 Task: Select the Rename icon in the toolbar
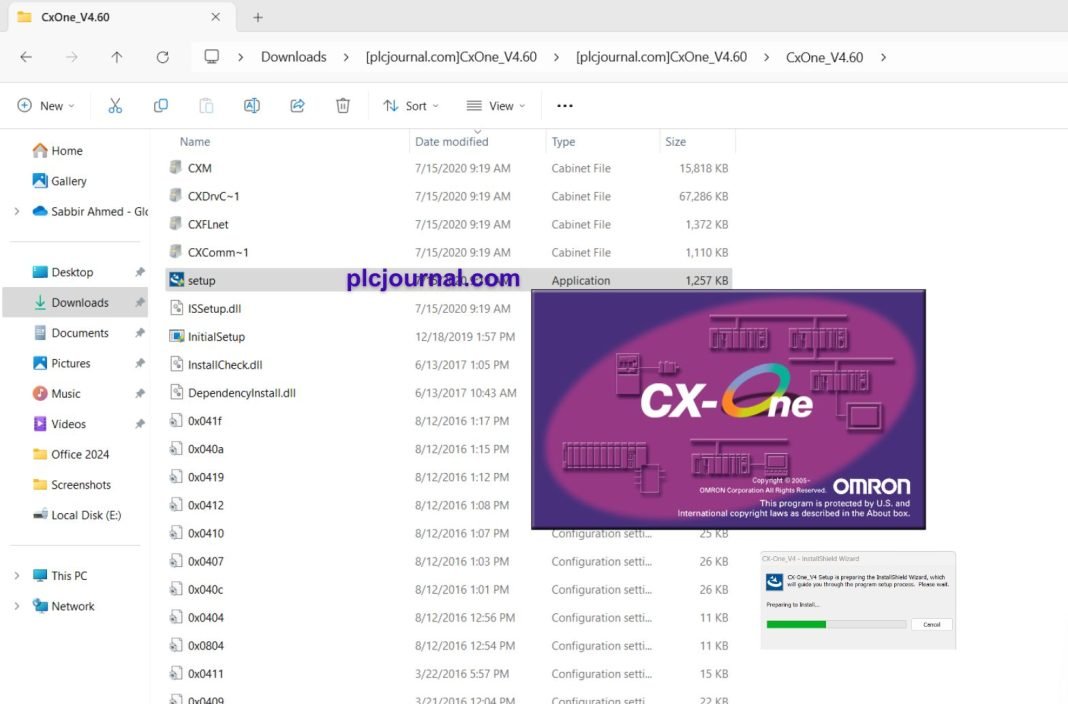pyautogui.click(x=251, y=105)
